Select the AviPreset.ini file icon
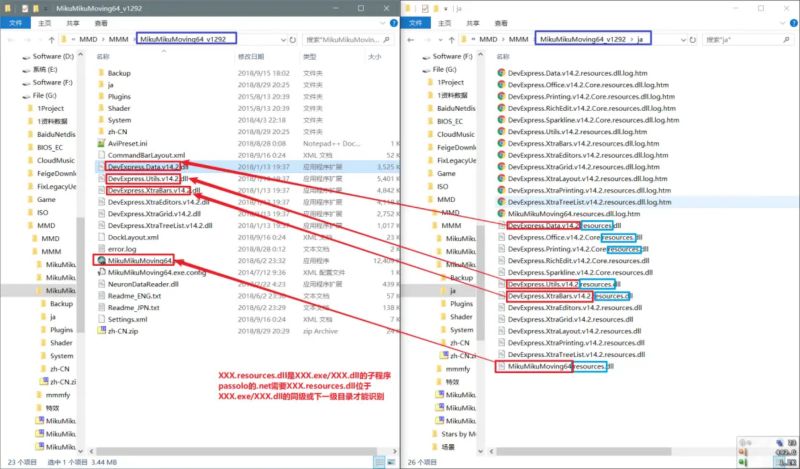Screen dimensions: 800x469 coord(102,143)
